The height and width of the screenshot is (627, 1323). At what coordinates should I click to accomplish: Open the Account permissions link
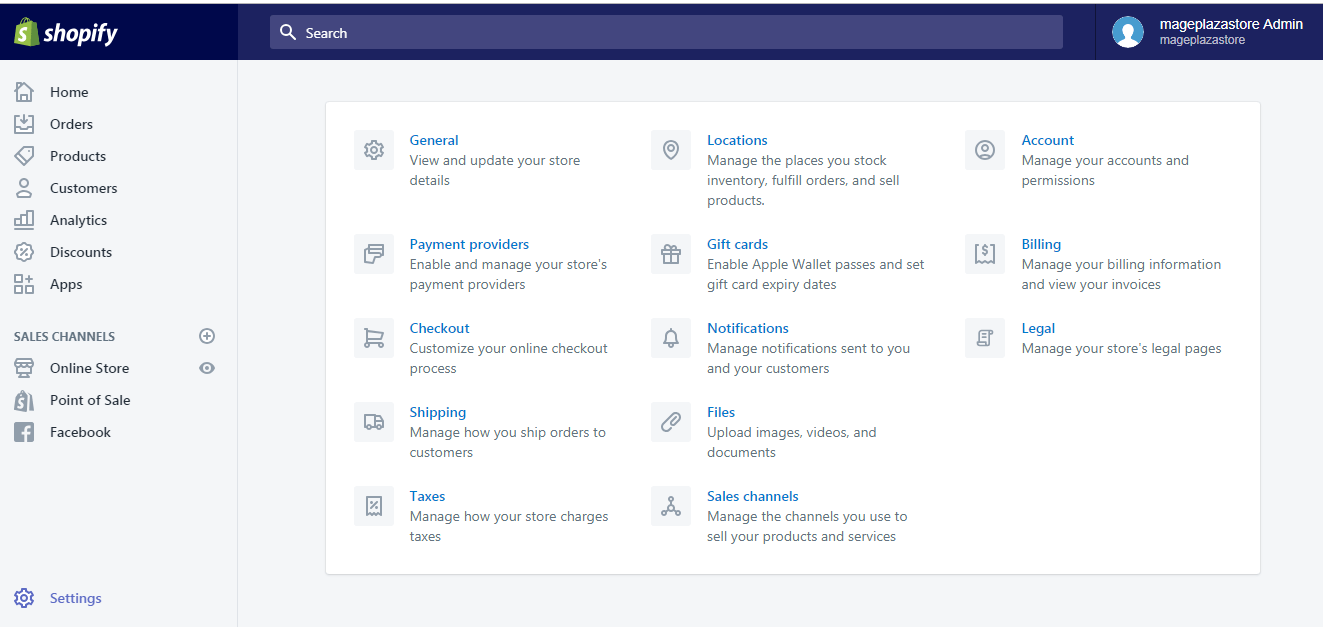click(1047, 139)
